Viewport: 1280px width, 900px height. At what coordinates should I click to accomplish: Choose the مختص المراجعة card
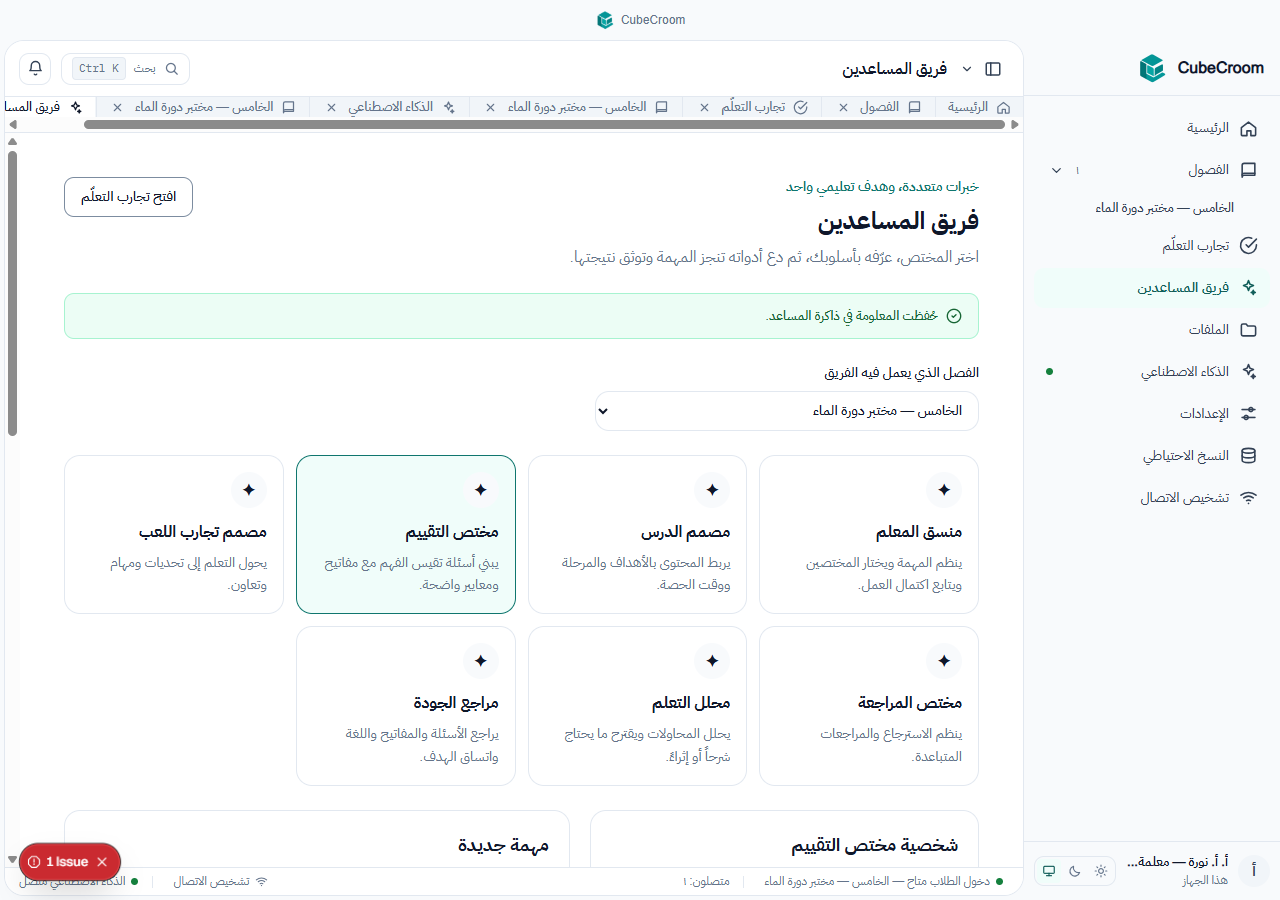[x=869, y=706]
